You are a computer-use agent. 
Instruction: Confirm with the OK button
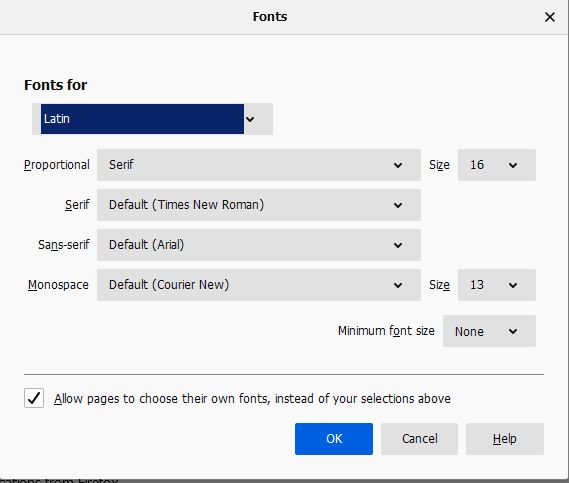pyautogui.click(x=334, y=439)
